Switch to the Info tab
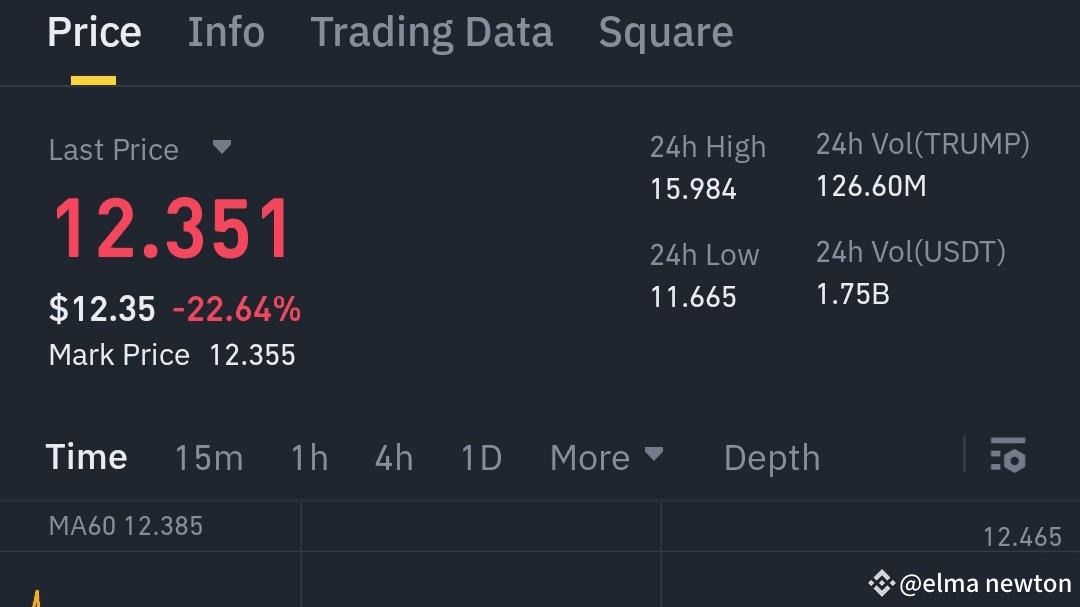The width and height of the screenshot is (1080, 607). click(x=226, y=33)
